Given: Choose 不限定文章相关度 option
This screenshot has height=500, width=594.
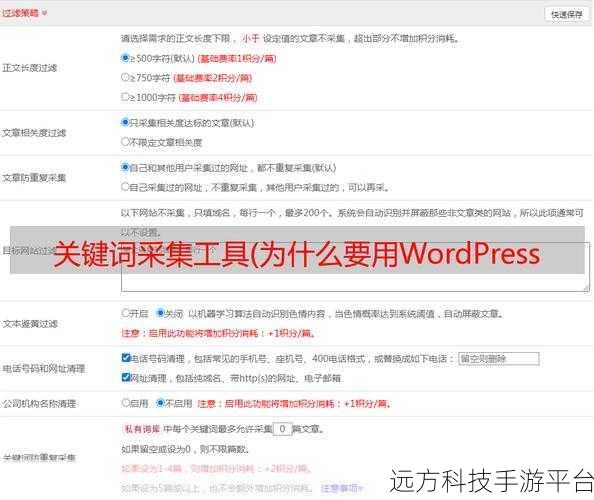Looking at the screenshot, I should pos(125,142).
